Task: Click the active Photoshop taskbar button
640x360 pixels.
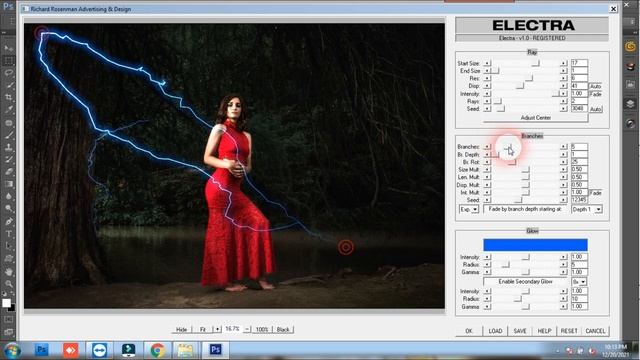Action: tap(216, 350)
